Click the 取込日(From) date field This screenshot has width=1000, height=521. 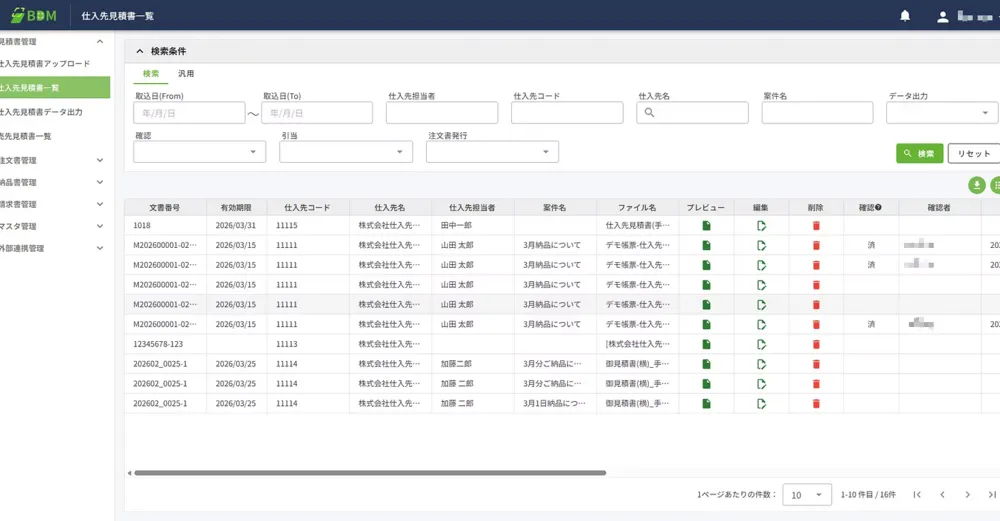pos(189,113)
